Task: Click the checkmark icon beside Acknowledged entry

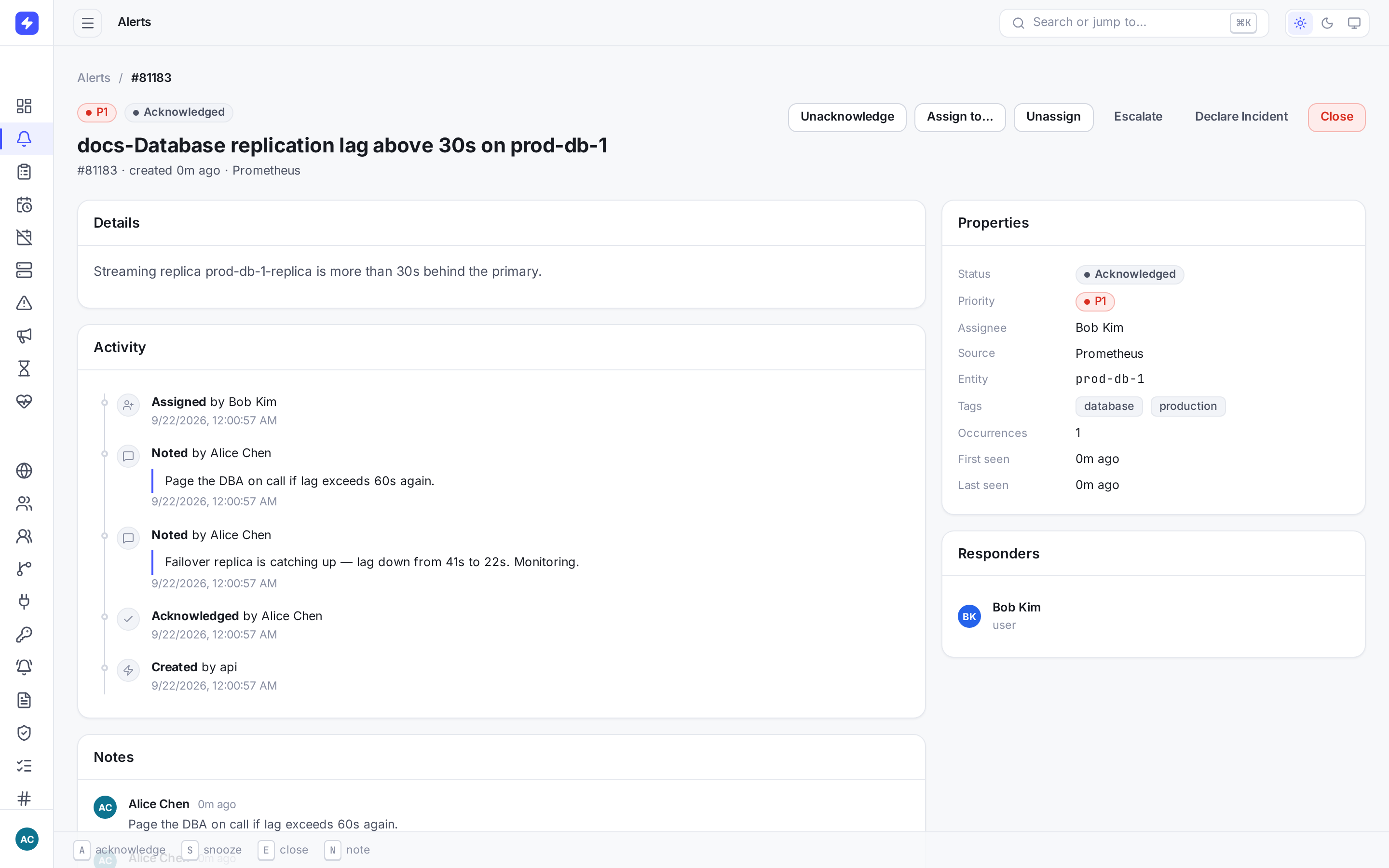Action: pyautogui.click(x=128, y=619)
